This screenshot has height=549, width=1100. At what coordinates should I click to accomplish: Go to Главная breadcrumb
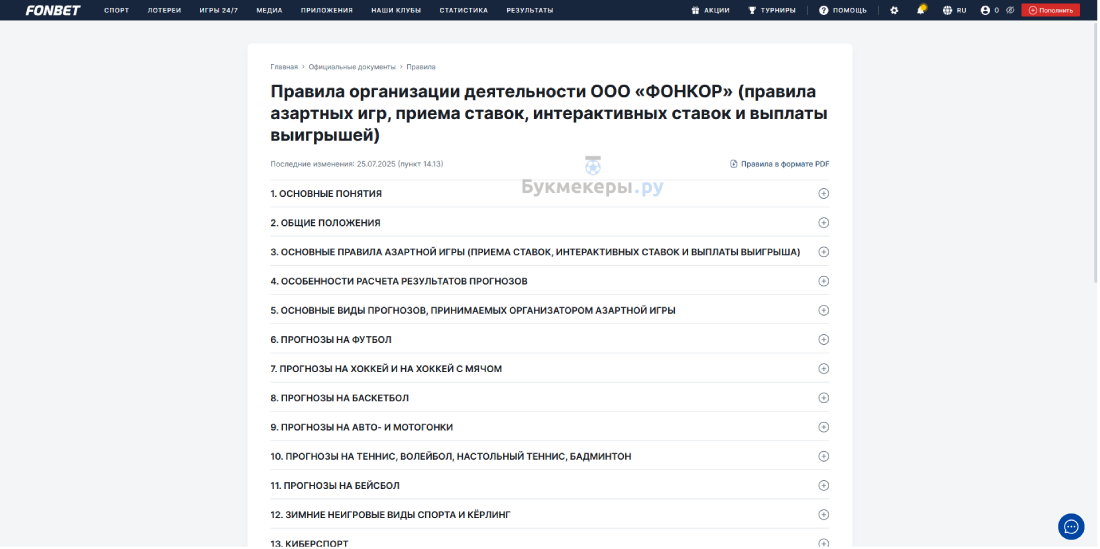[x=284, y=67]
